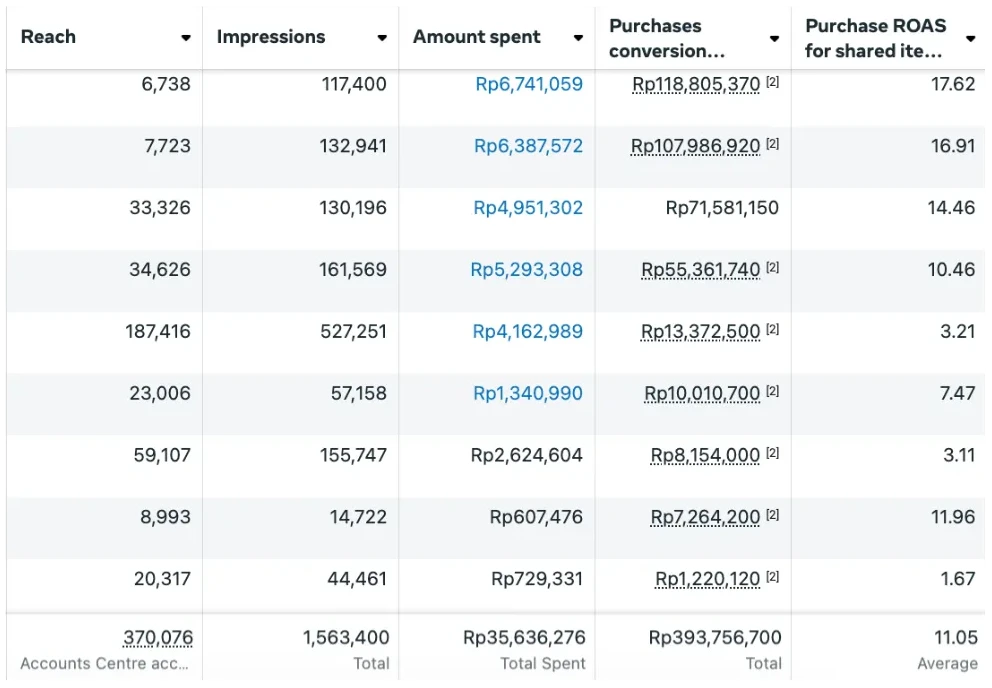992x688 pixels.
Task: Open the Reach column sort options caret
Action: coord(186,37)
